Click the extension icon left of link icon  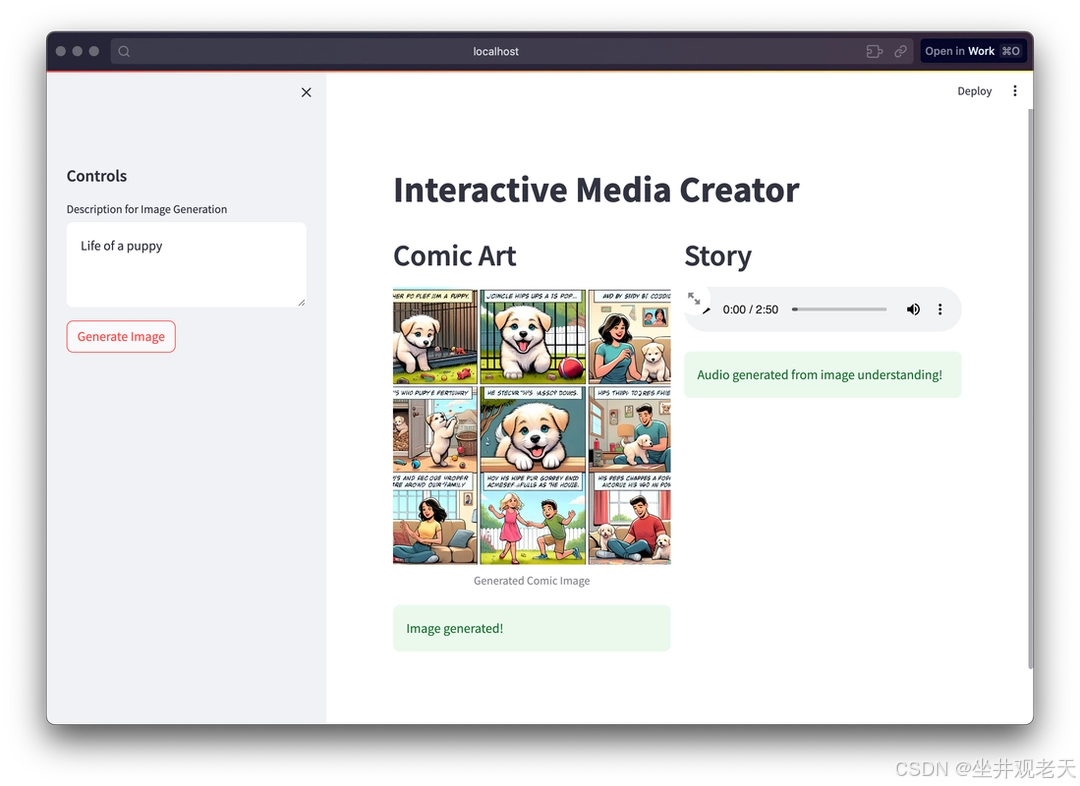click(874, 51)
